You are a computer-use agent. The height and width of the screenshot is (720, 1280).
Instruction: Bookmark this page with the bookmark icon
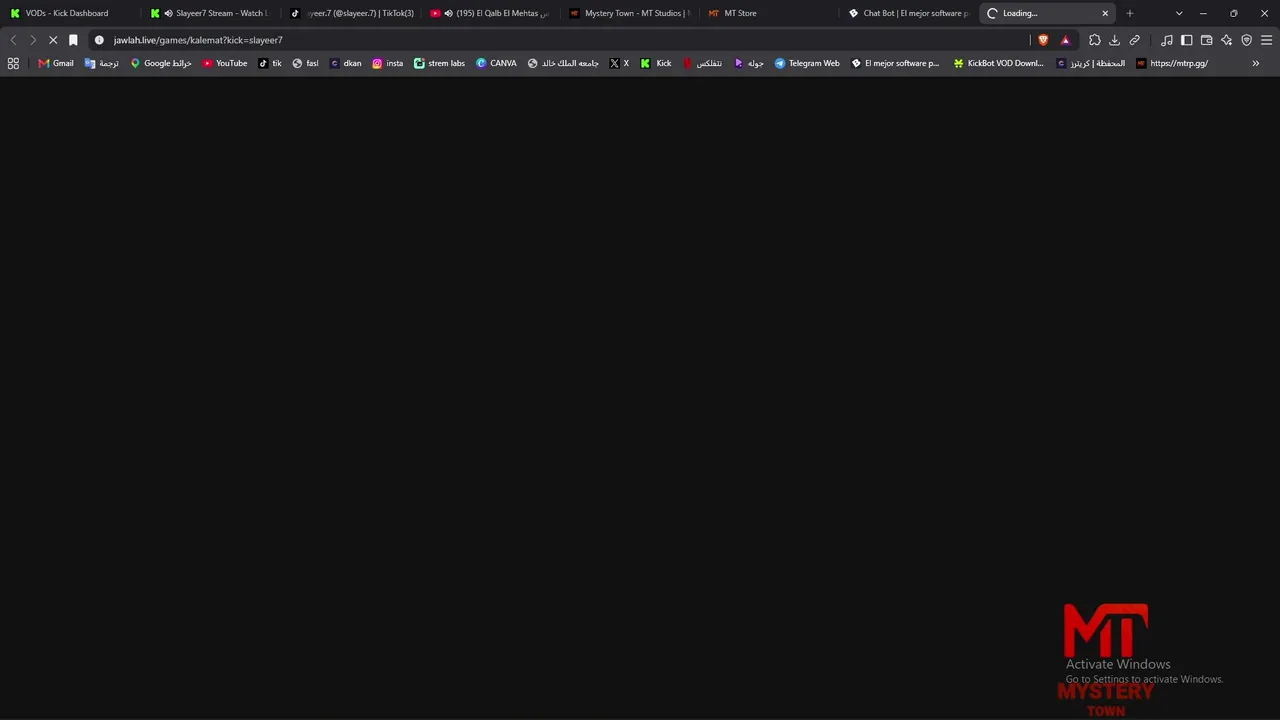[73, 40]
